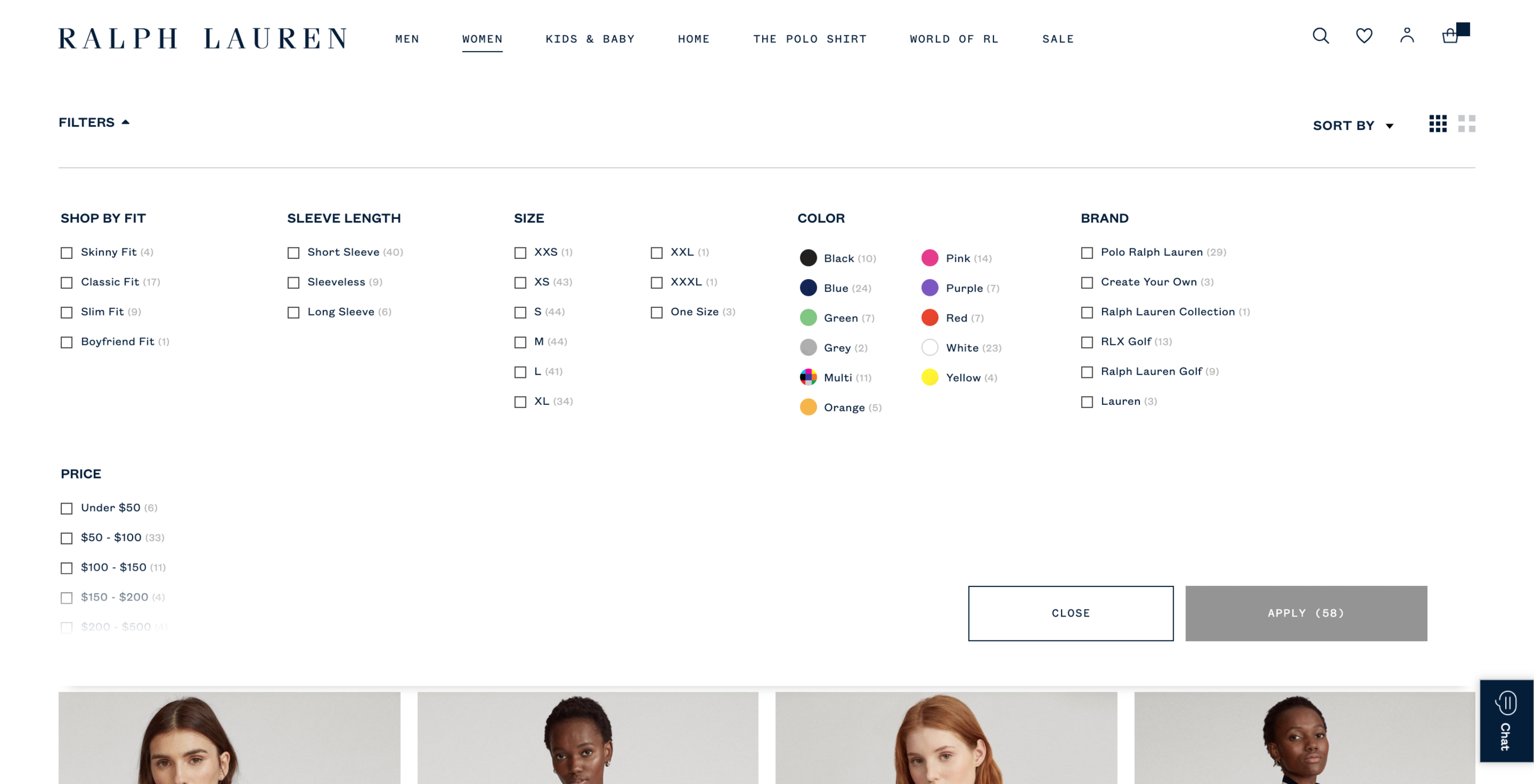The height and width of the screenshot is (784, 1534).
Task: Check the Create Your Own brand
Action: (1087, 283)
